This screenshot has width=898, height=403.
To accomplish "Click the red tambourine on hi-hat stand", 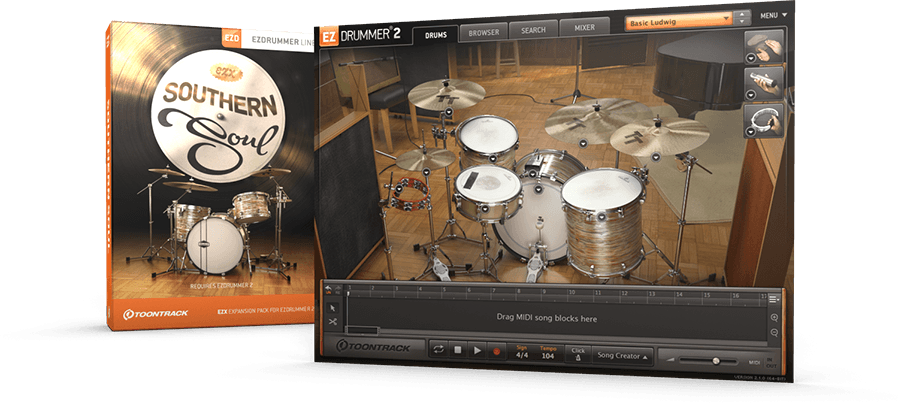I will click(x=410, y=193).
